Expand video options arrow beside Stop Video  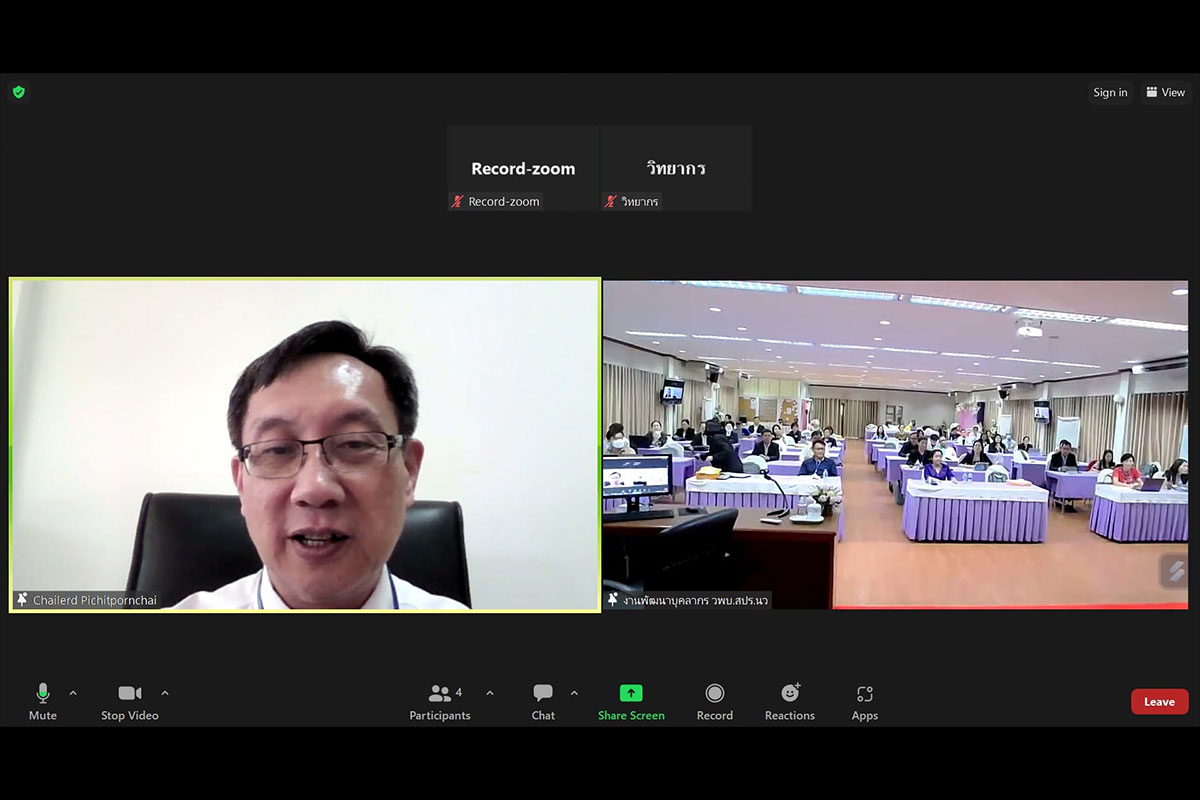(x=165, y=693)
